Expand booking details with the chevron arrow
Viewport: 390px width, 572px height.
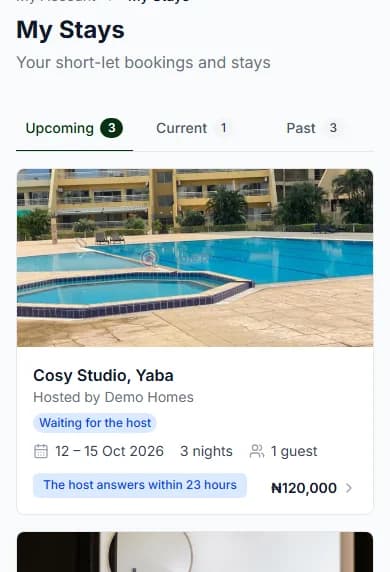click(x=349, y=488)
